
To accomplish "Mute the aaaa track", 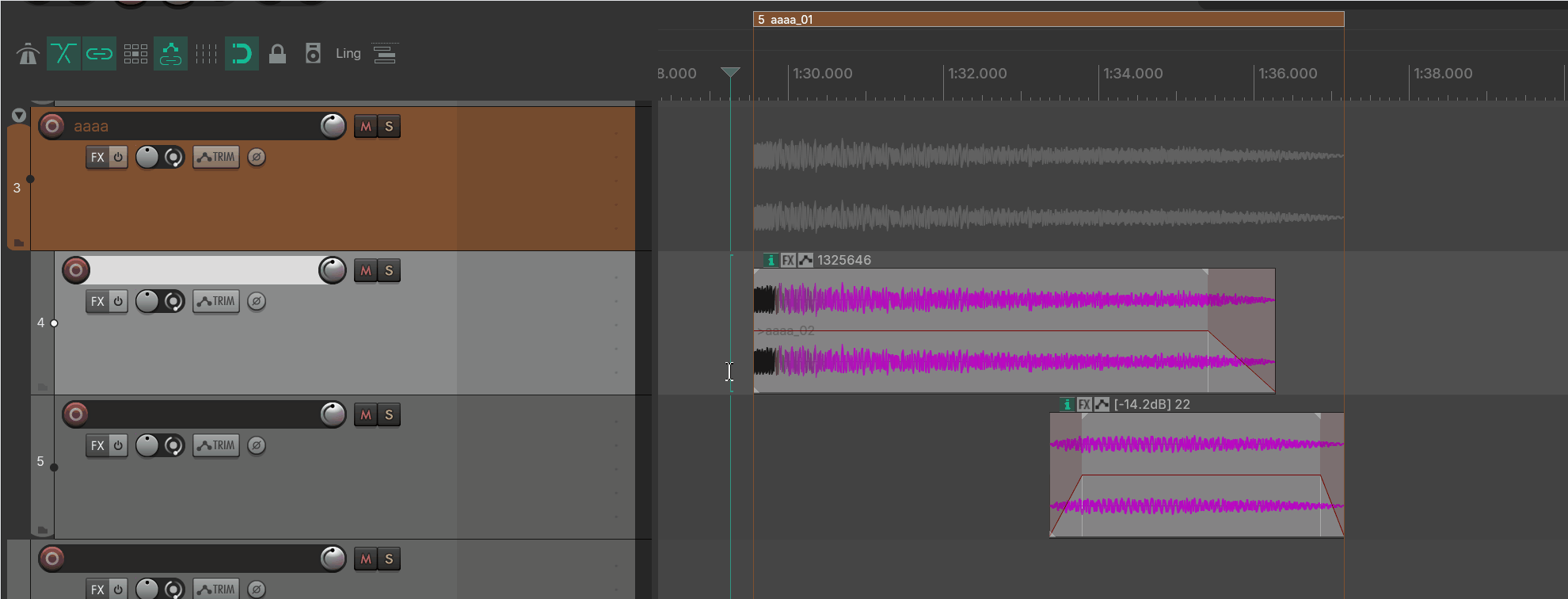I will point(365,126).
